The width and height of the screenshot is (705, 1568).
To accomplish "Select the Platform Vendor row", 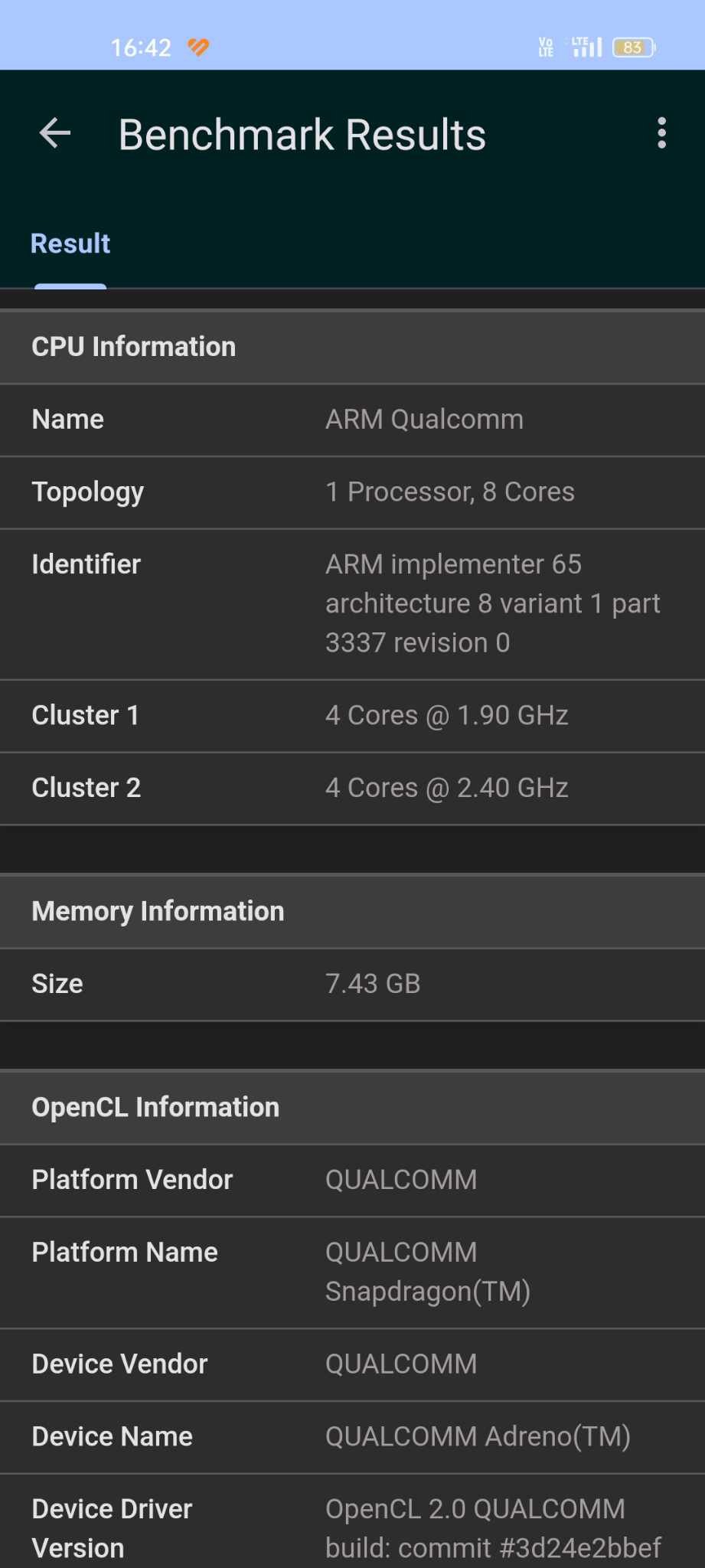I will click(352, 1180).
